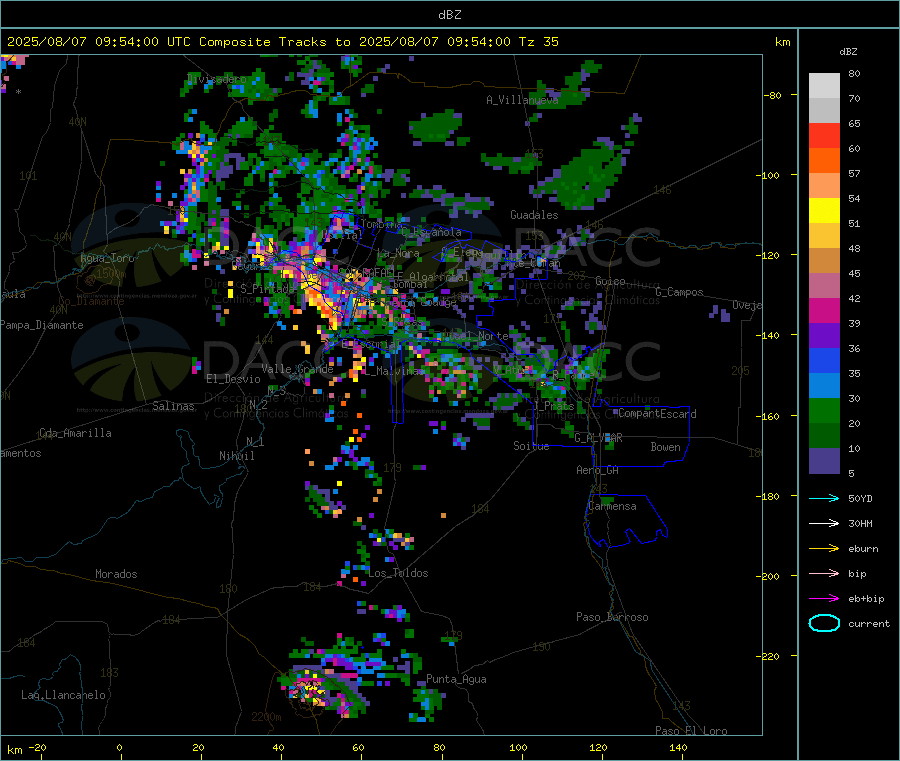The width and height of the screenshot is (900, 761).
Task: Click the '140' tick on horizontal km axis
Action: [x=678, y=747]
